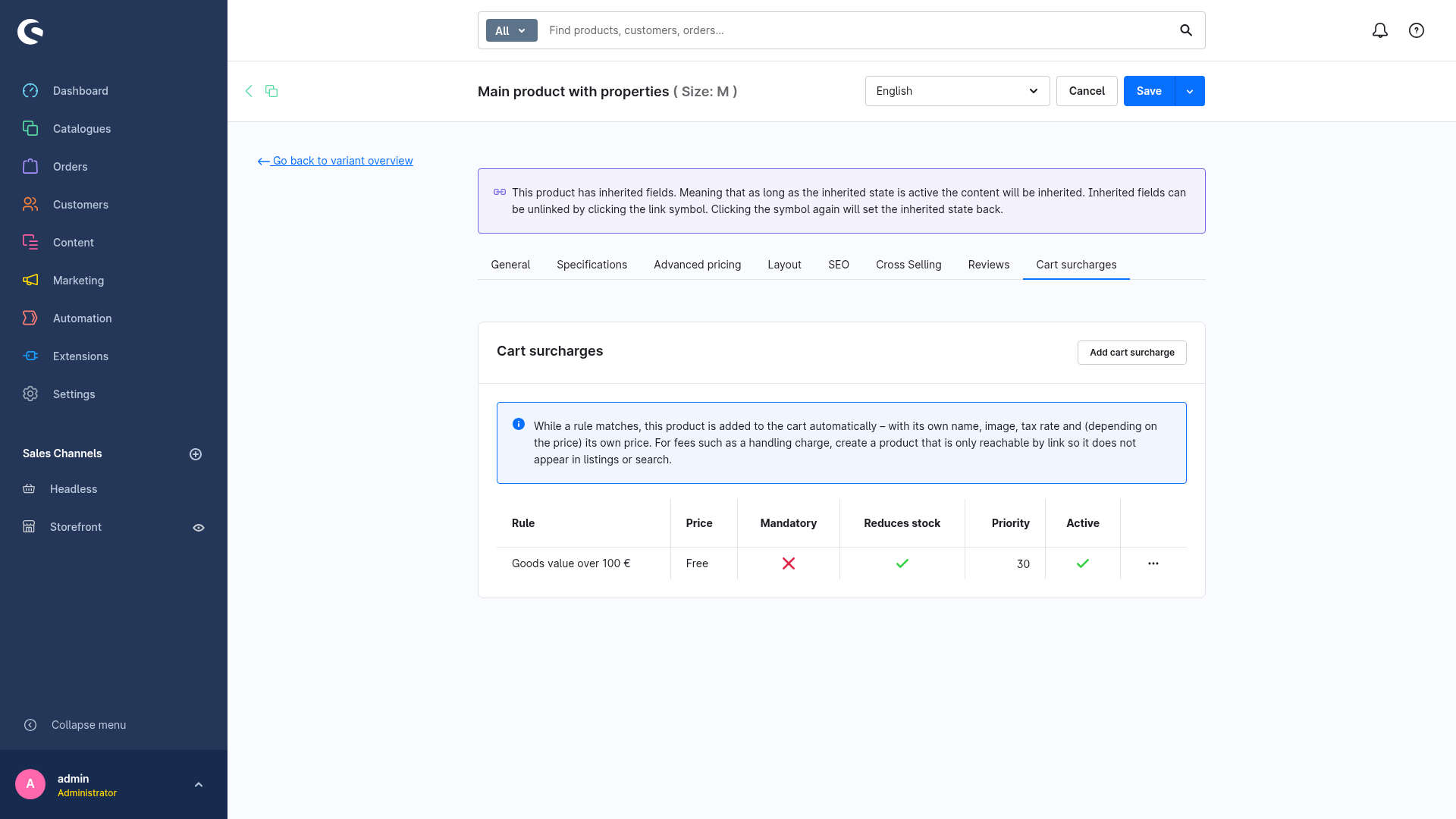Open row actions for Goods value rule
This screenshot has width=1456, height=819.
click(1153, 563)
